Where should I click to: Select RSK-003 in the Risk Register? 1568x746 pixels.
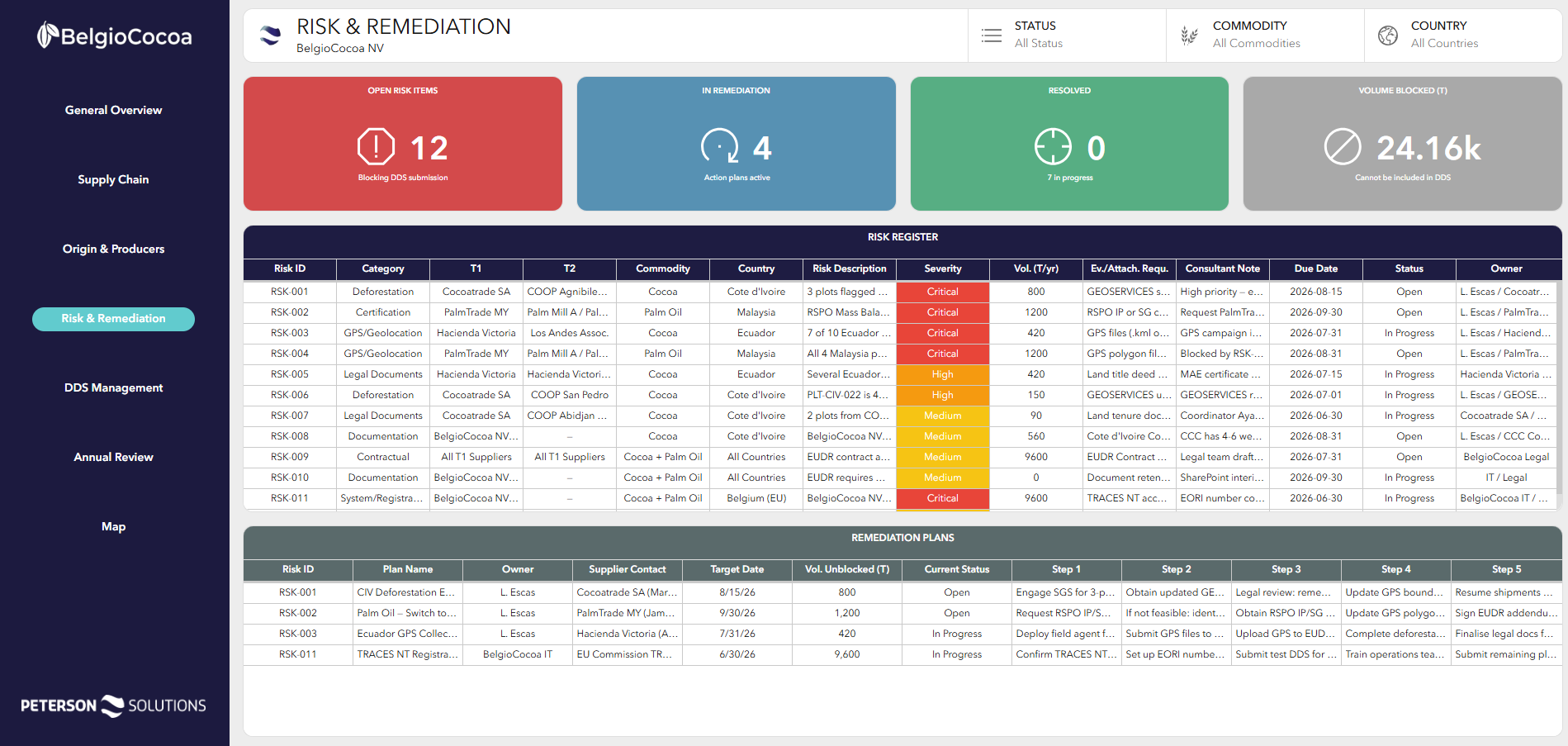pyautogui.click(x=290, y=333)
